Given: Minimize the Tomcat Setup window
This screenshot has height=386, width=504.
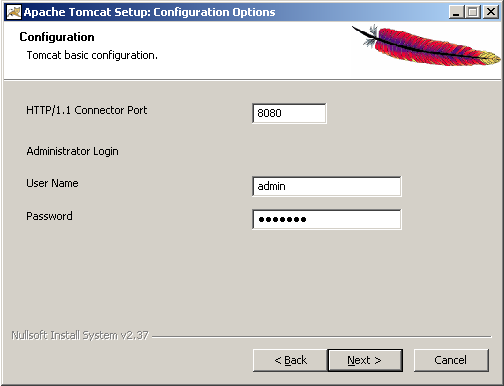Looking at the screenshot, I should point(456,12).
